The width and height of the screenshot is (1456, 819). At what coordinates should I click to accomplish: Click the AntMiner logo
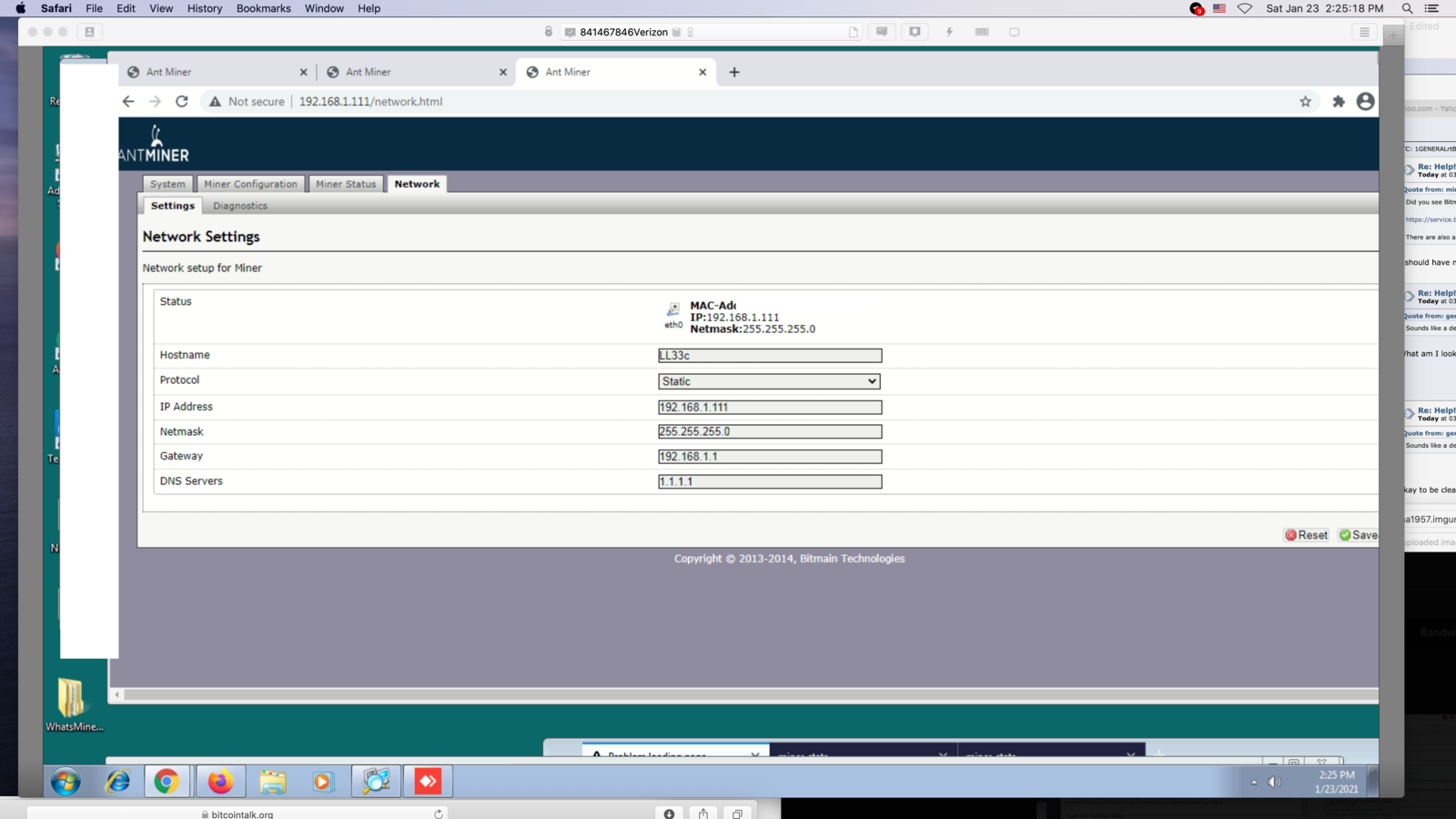click(154, 145)
